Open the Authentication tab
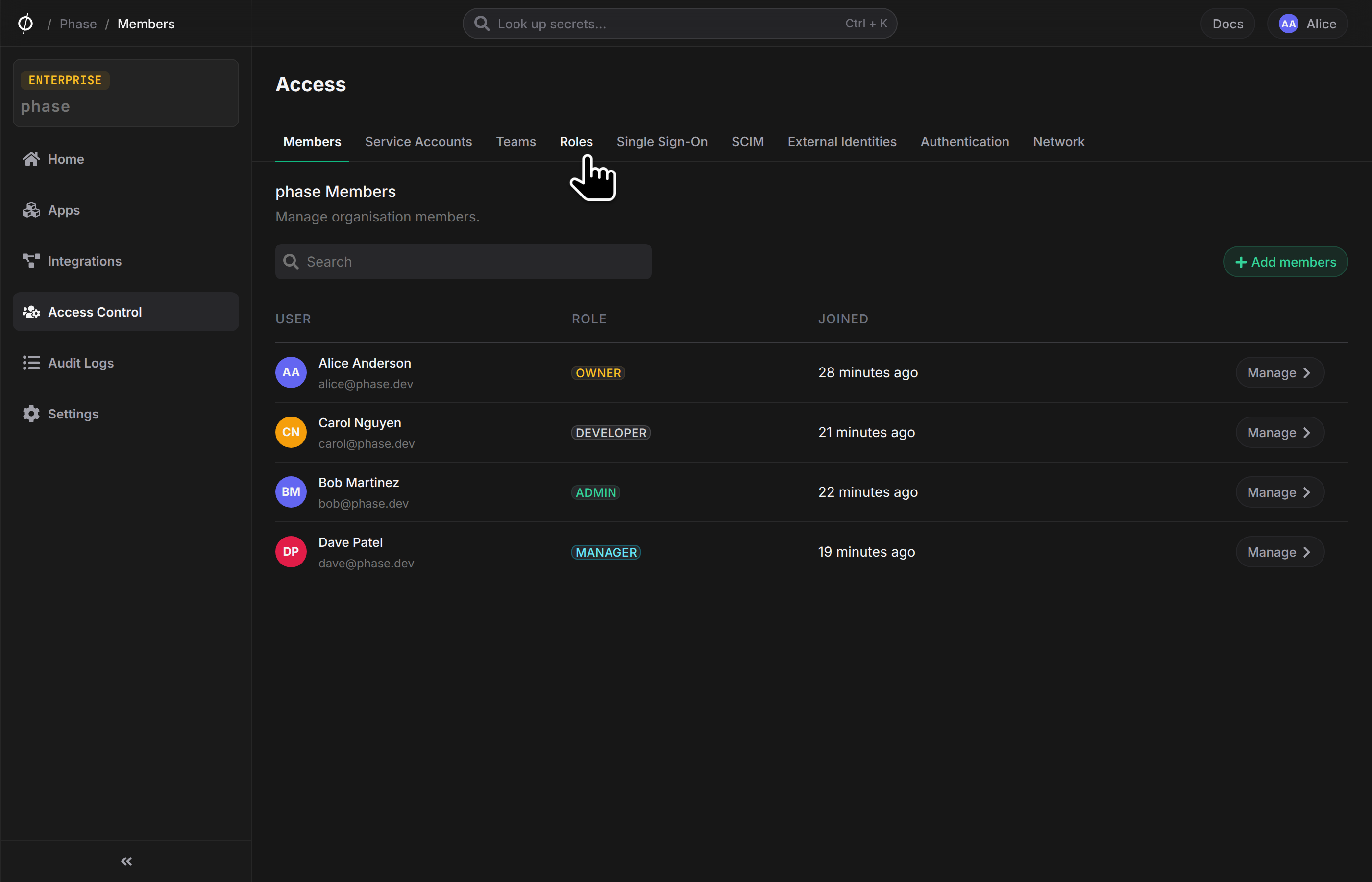This screenshot has width=1372, height=882. point(965,142)
